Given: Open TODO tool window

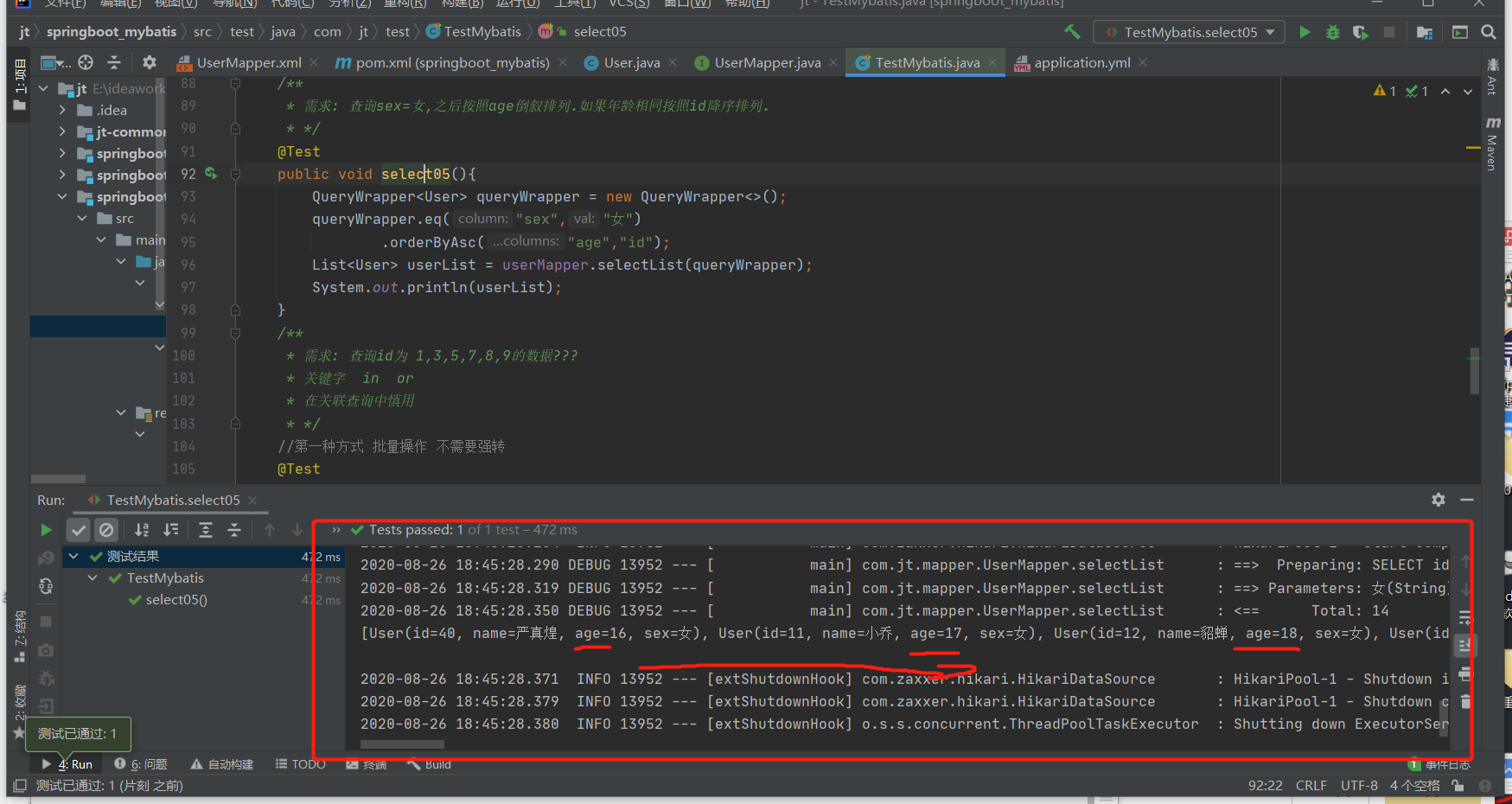Looking at the screenshot, I should 300,764.
